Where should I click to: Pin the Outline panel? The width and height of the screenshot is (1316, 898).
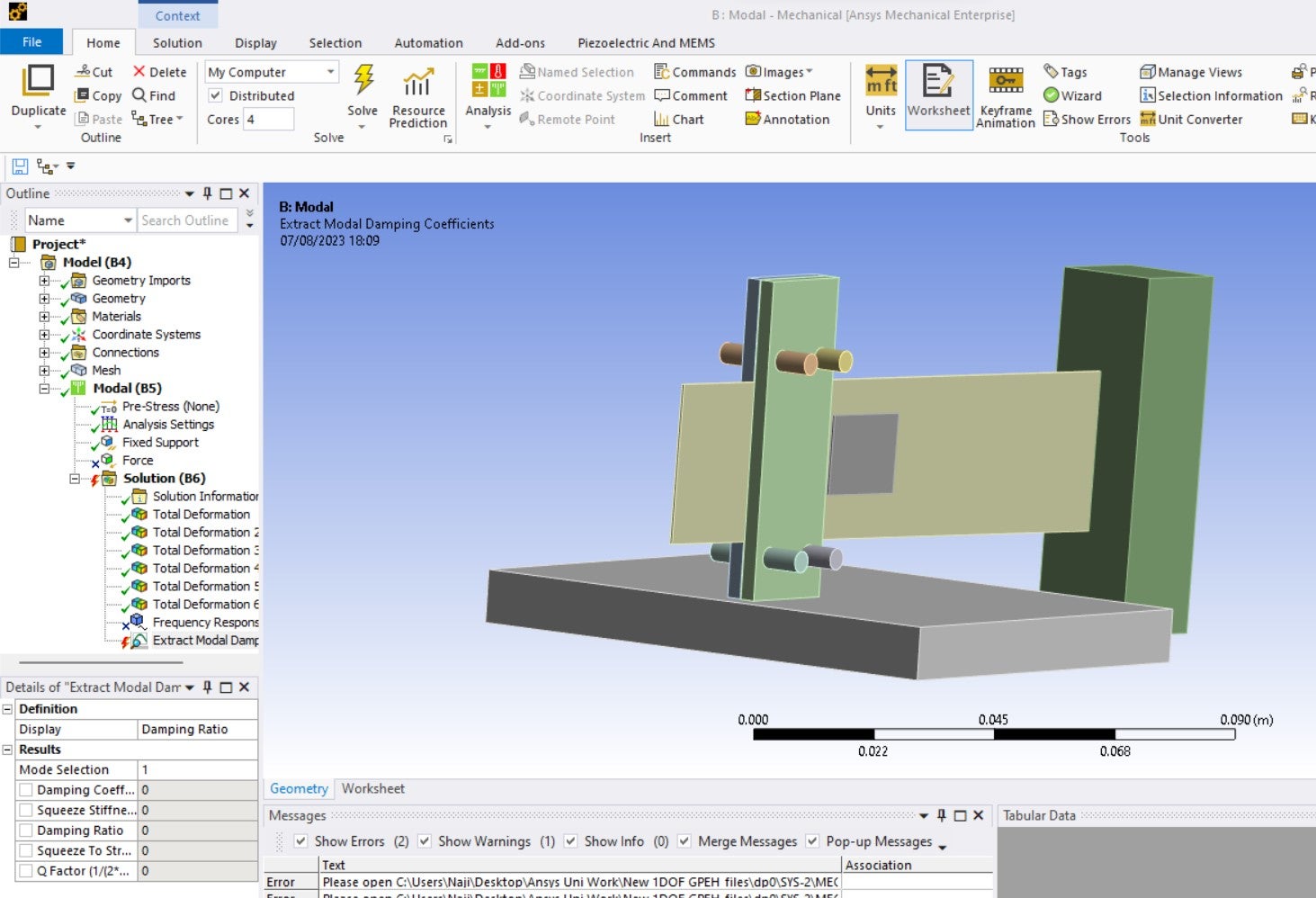208,193
